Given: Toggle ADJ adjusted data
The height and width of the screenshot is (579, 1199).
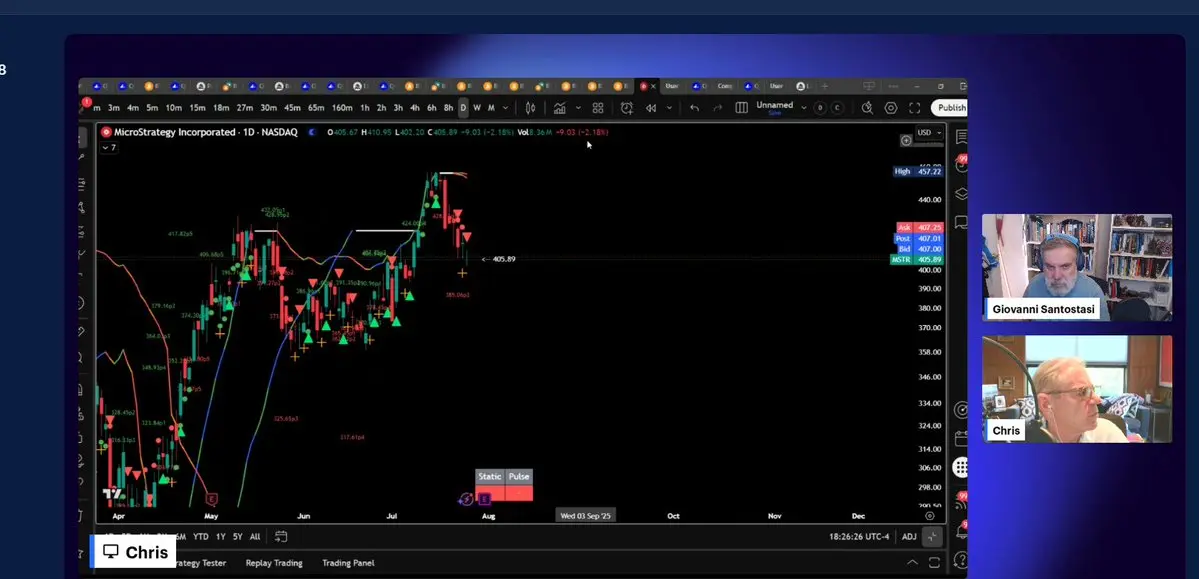Looking at the screenshot, I should [908, 537].
